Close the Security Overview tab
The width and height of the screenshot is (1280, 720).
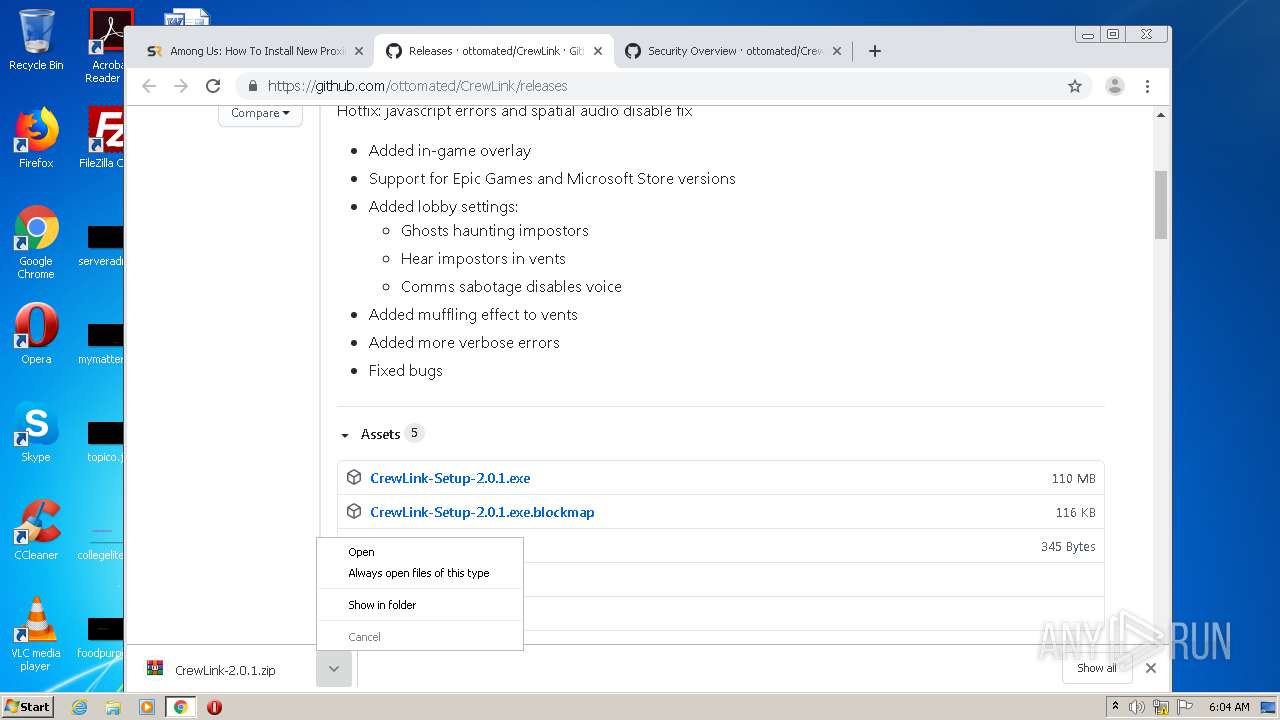837,51
